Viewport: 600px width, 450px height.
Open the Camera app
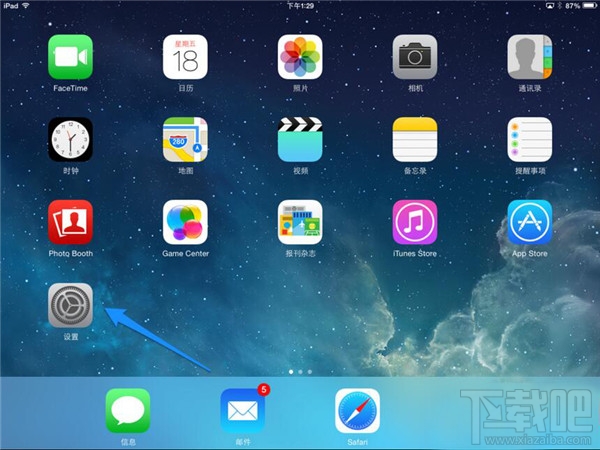pos(415,57)
